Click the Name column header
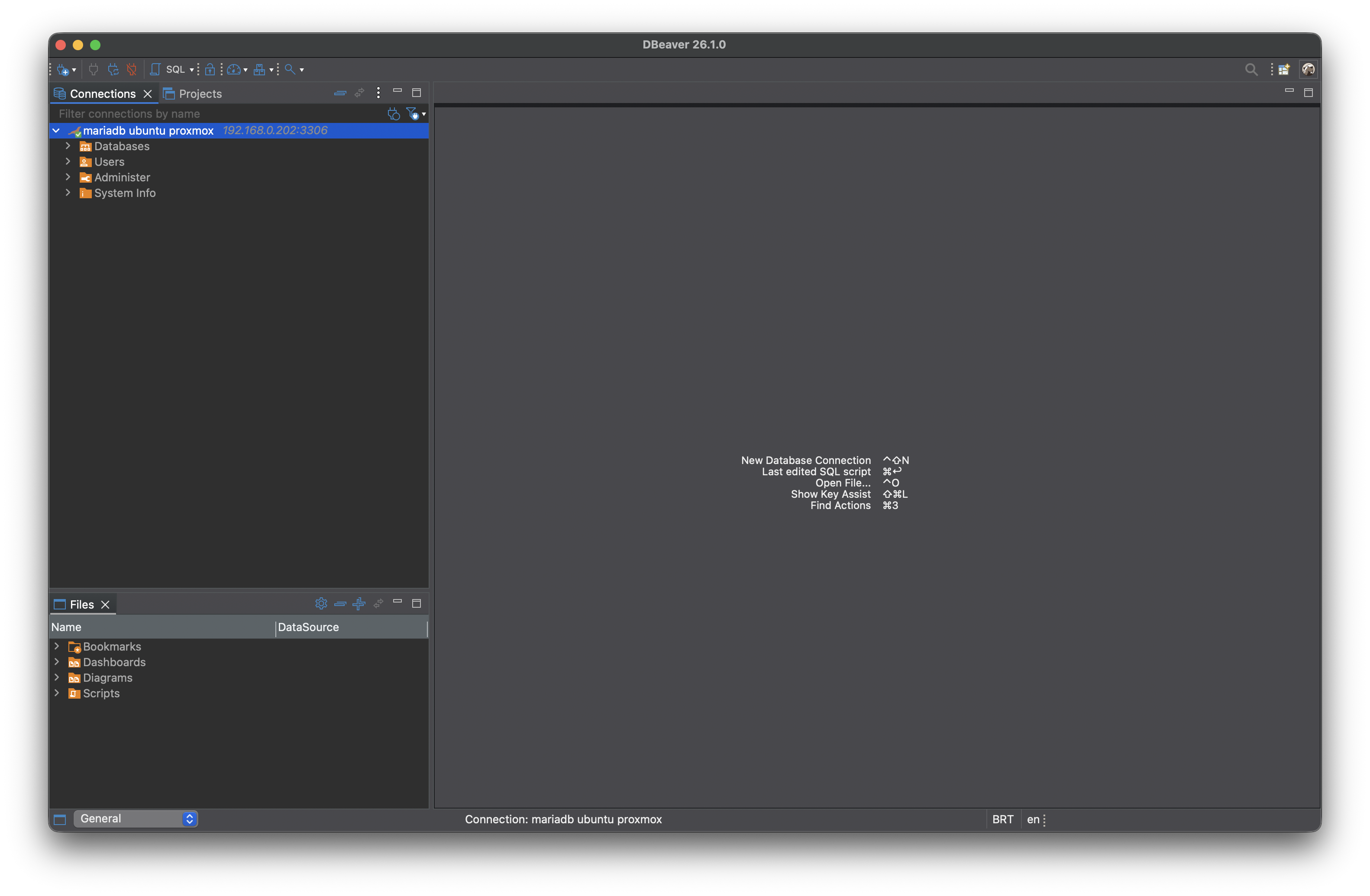1370x896 pixels. [163, 627]
